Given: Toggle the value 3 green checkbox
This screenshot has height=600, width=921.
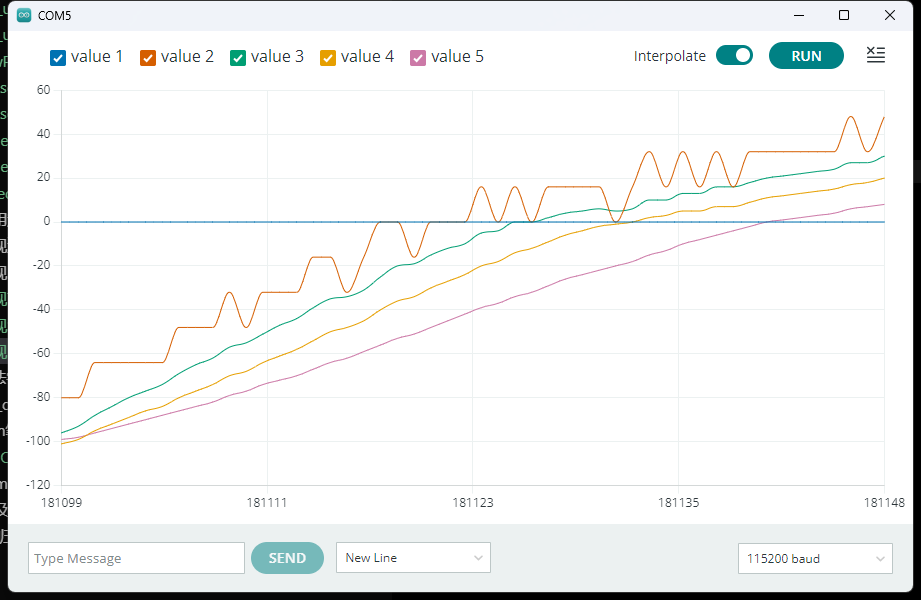Looking at the screenshot, I should coord(238,58).
